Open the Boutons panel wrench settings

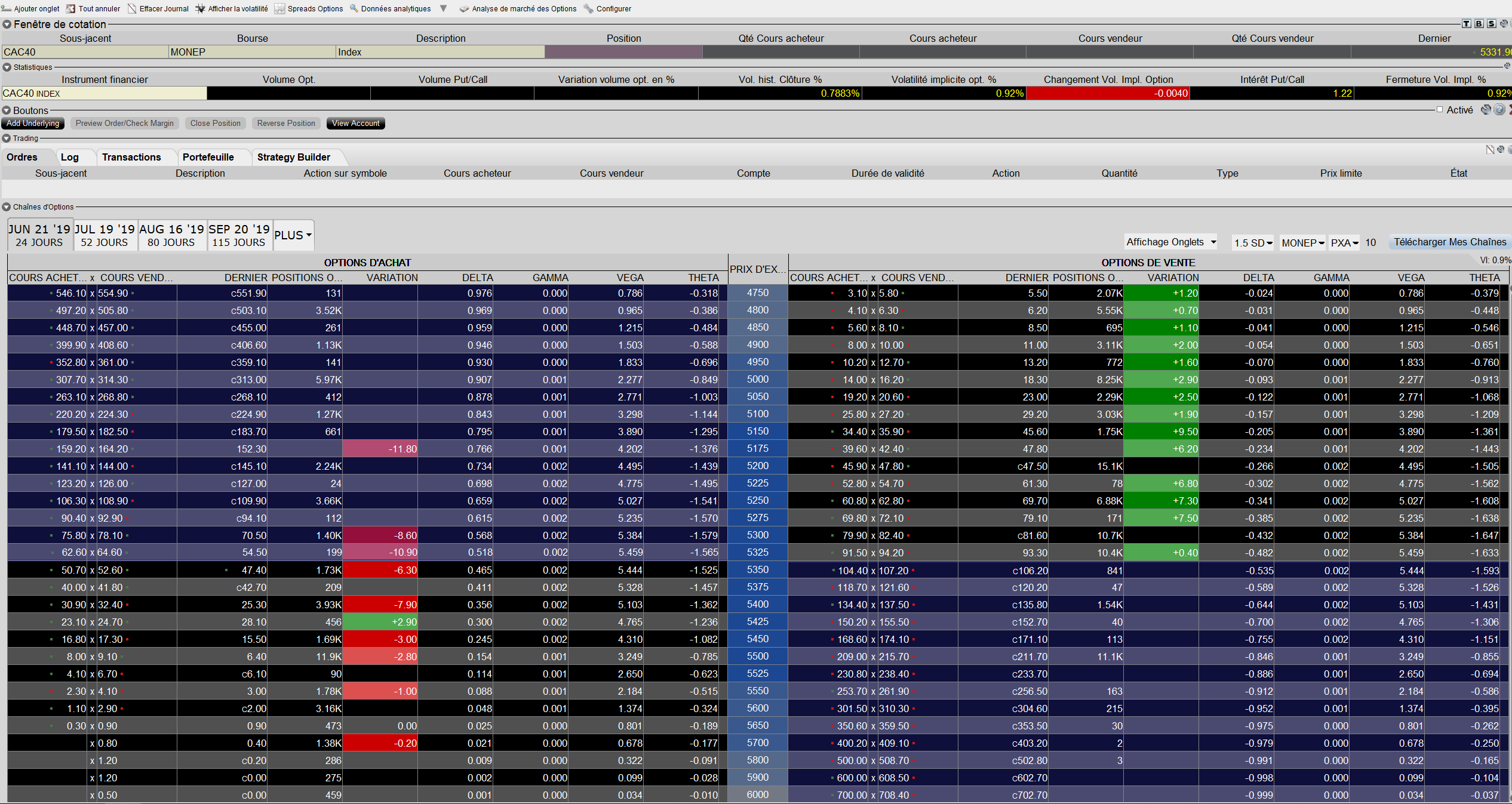point(1486,109)
